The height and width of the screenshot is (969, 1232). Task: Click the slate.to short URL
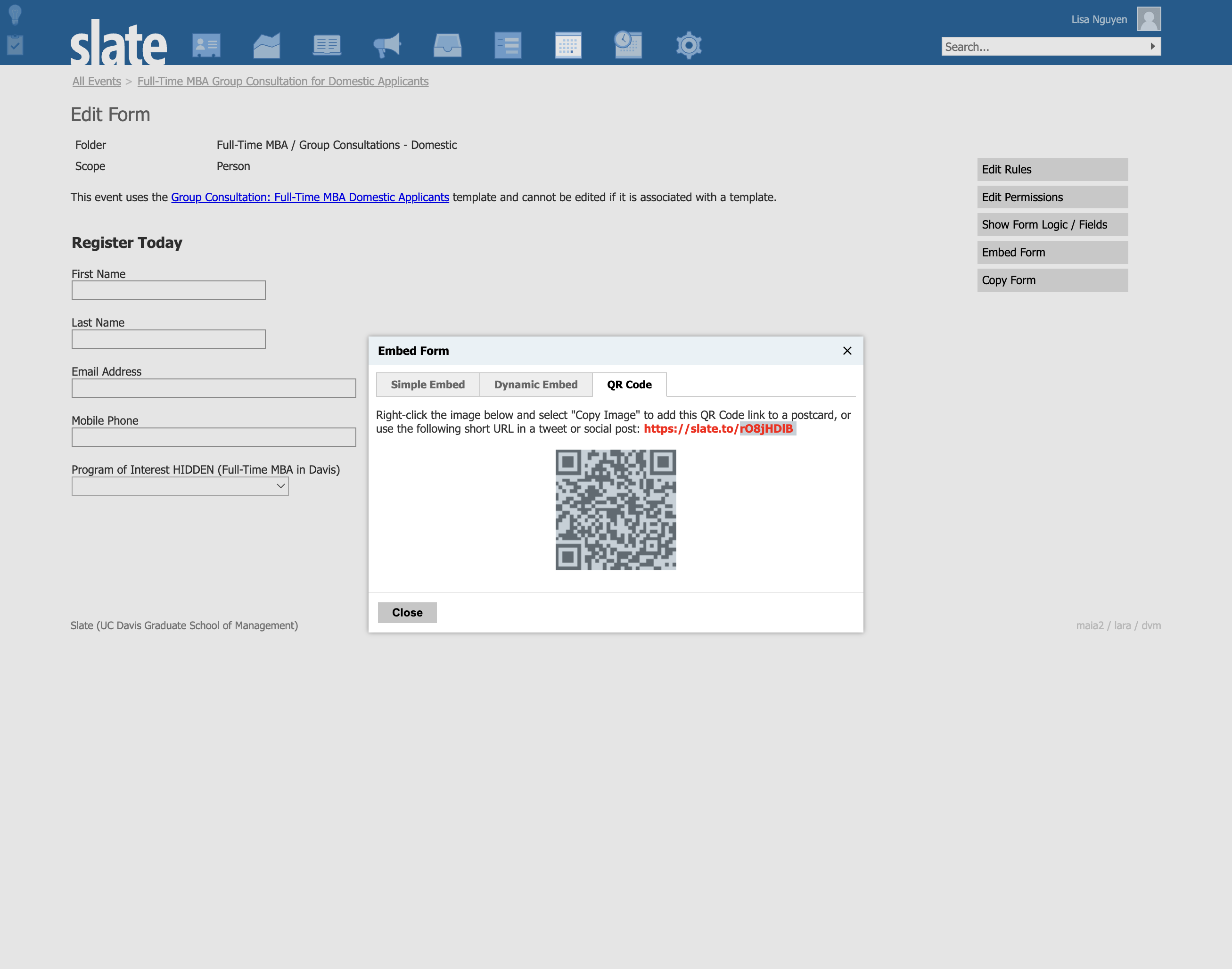pos(719,429)
